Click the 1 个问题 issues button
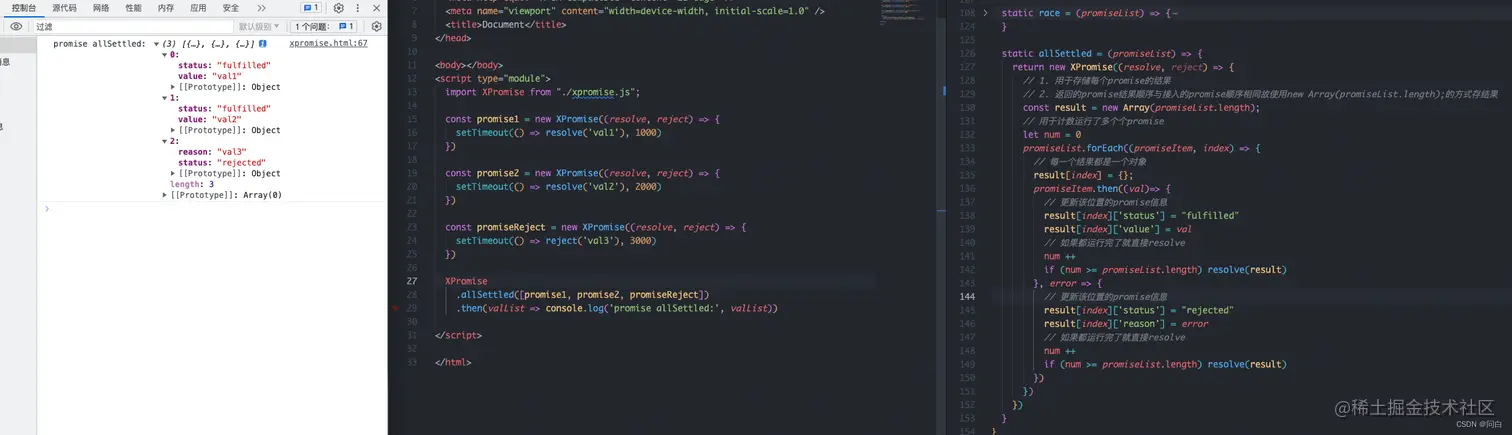 click(x=324, y=27)
